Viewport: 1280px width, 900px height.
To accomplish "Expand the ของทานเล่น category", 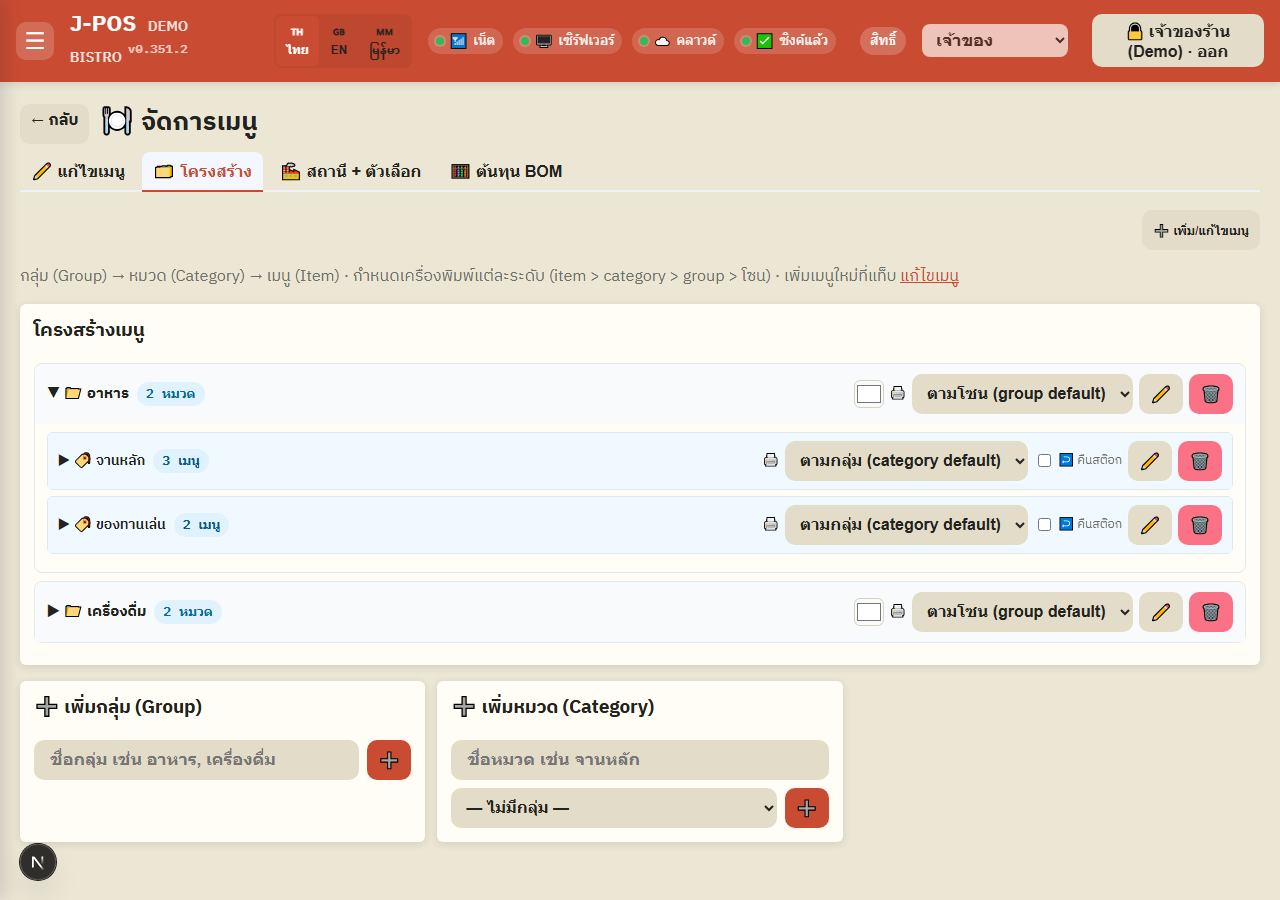I will click(x=64, y=524).
